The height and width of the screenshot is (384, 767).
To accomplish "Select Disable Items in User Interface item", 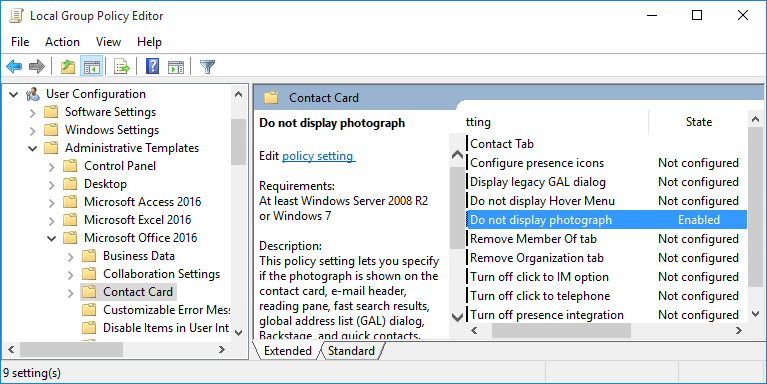I will click(166, 328).
